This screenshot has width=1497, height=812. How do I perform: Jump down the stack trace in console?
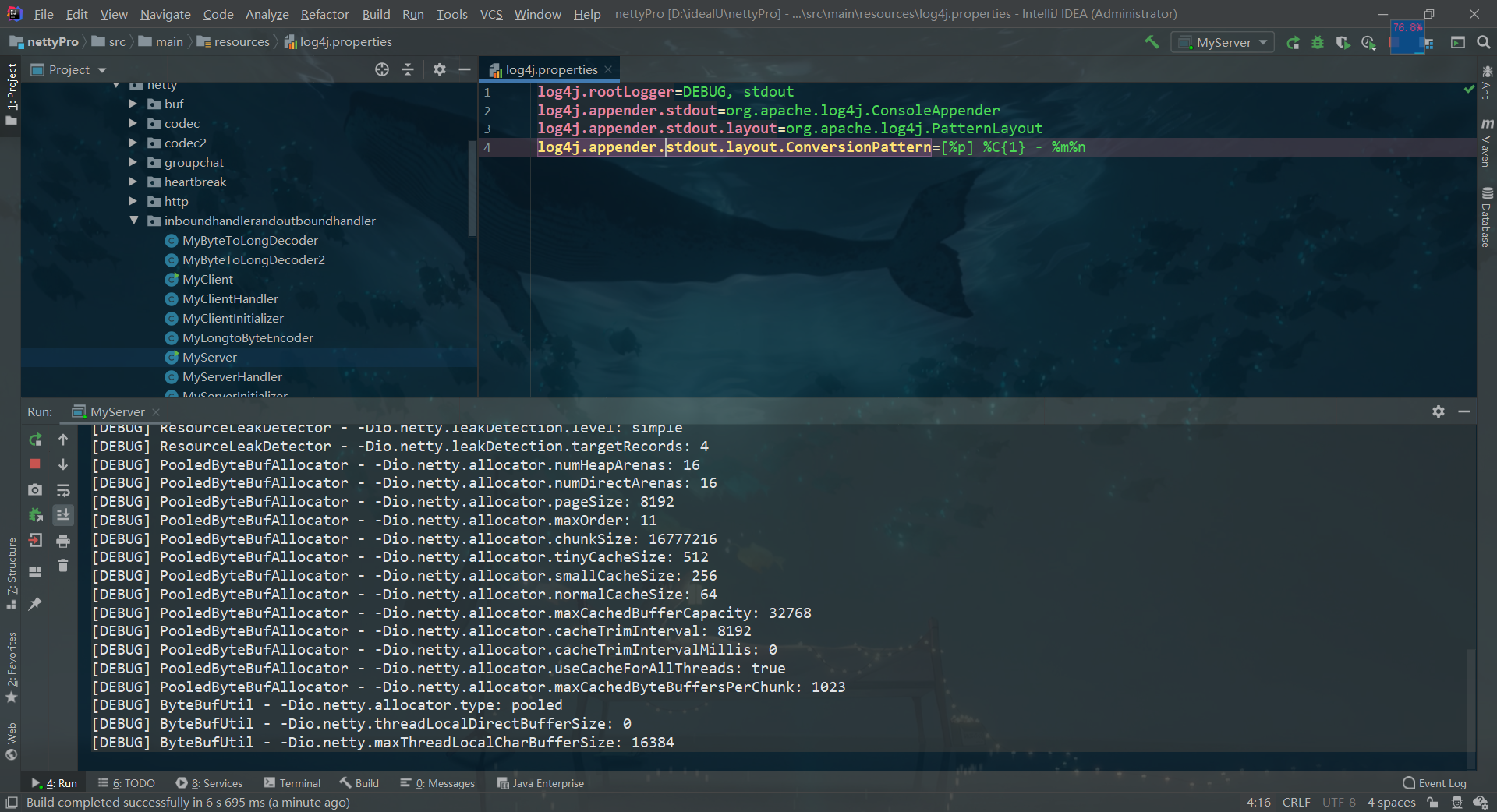pos(63,464)
